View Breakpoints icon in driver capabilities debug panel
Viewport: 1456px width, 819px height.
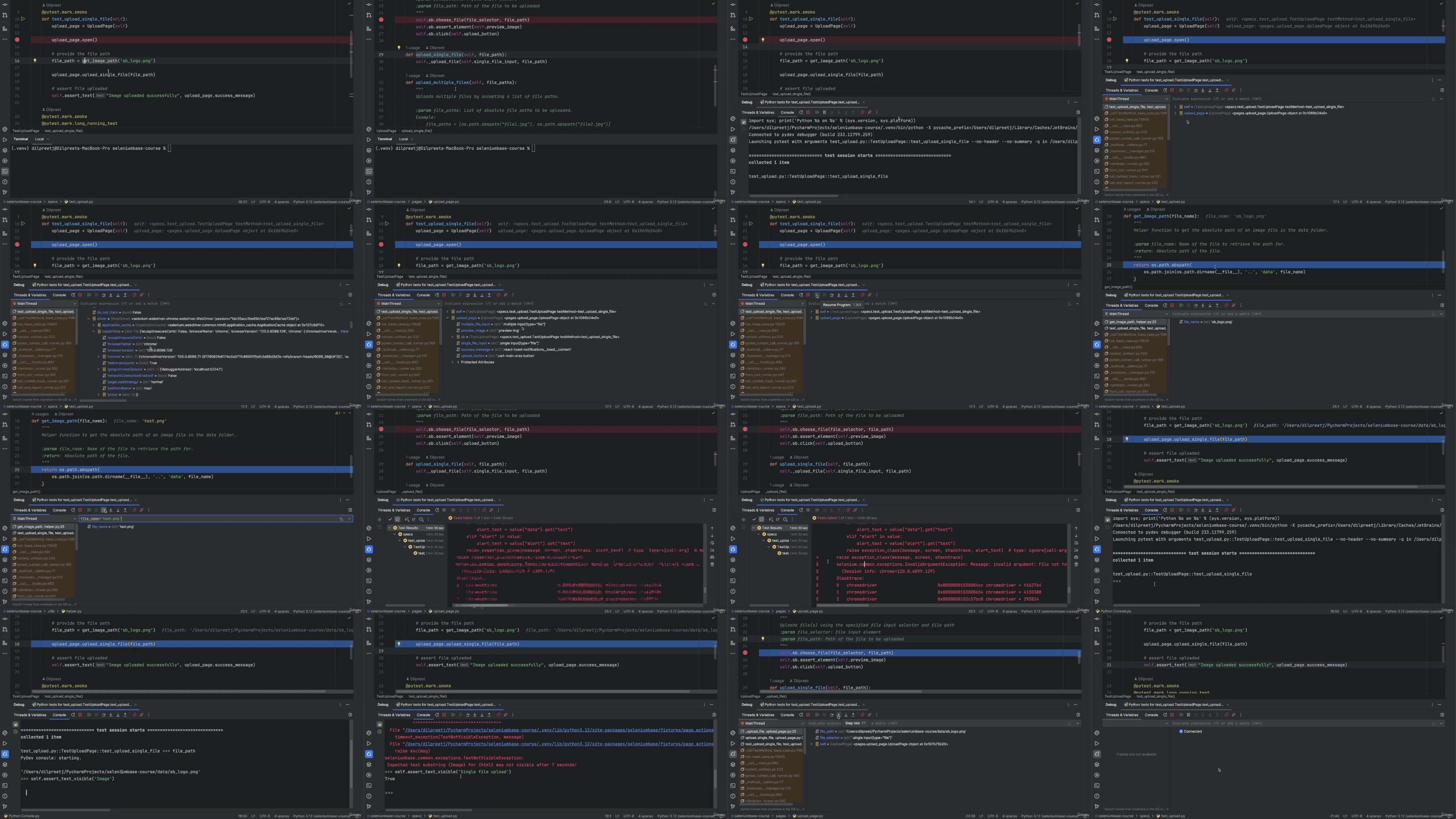click(135, 295)
